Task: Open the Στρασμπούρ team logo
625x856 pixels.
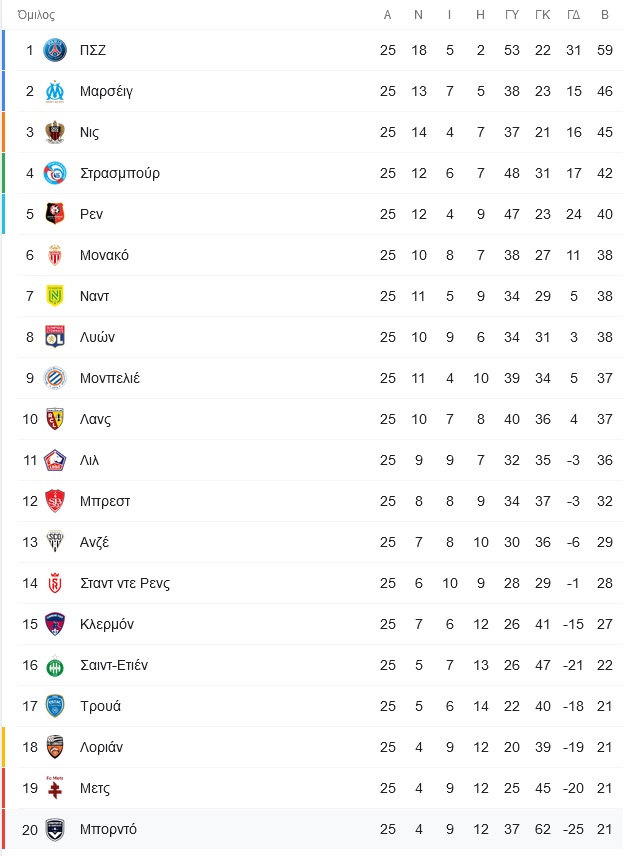Action: point(55,173)
